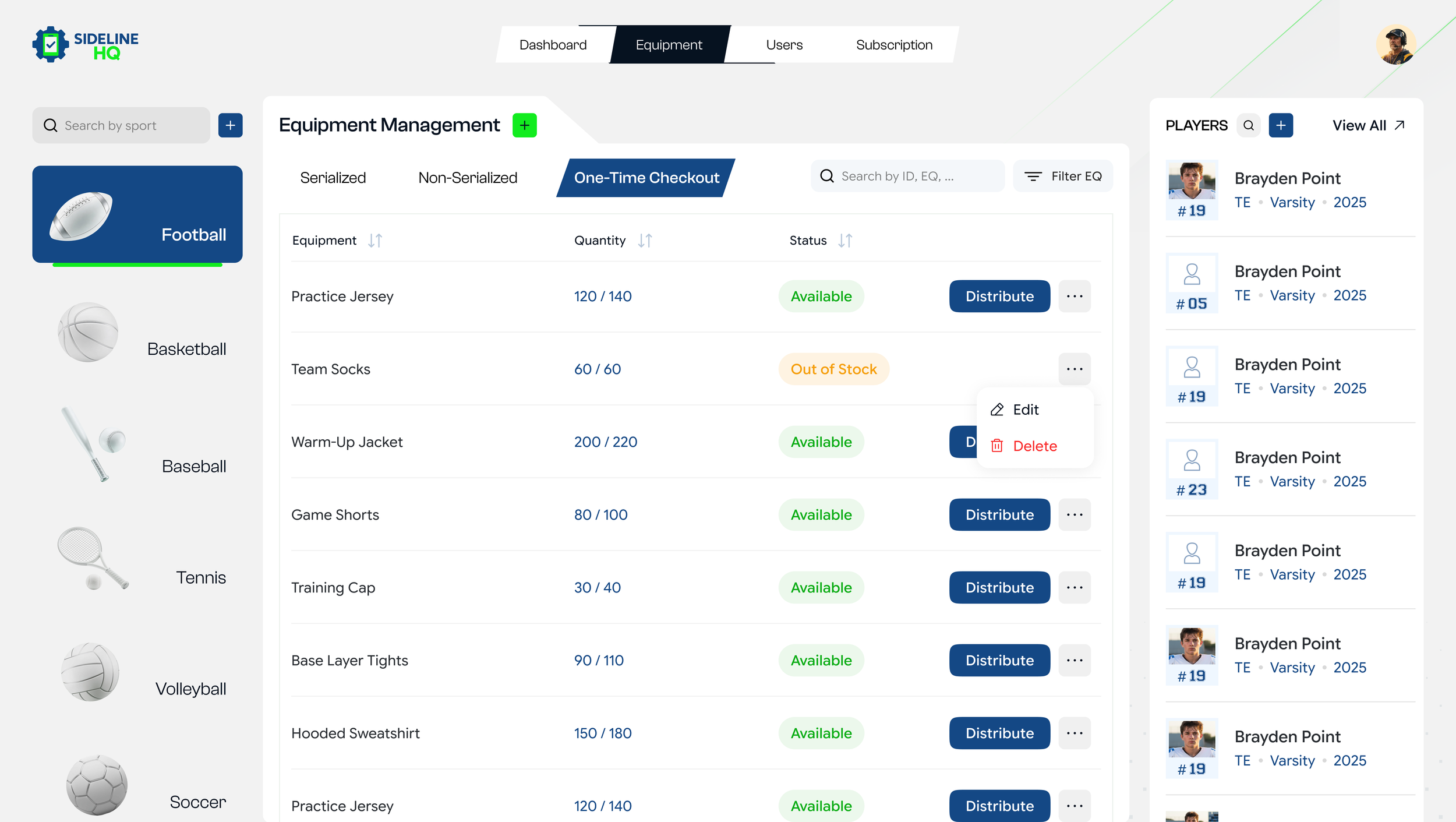Screen dimensions: 1456x822
Task: Open the Dashboard navigation tab
Action: point(553,45)
